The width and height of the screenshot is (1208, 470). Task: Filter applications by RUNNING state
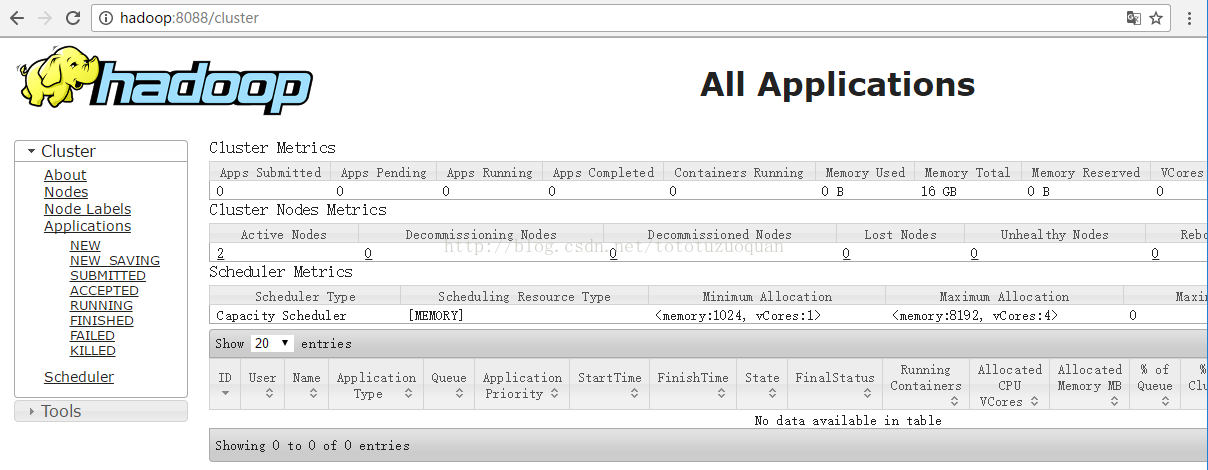click(101, 306)
